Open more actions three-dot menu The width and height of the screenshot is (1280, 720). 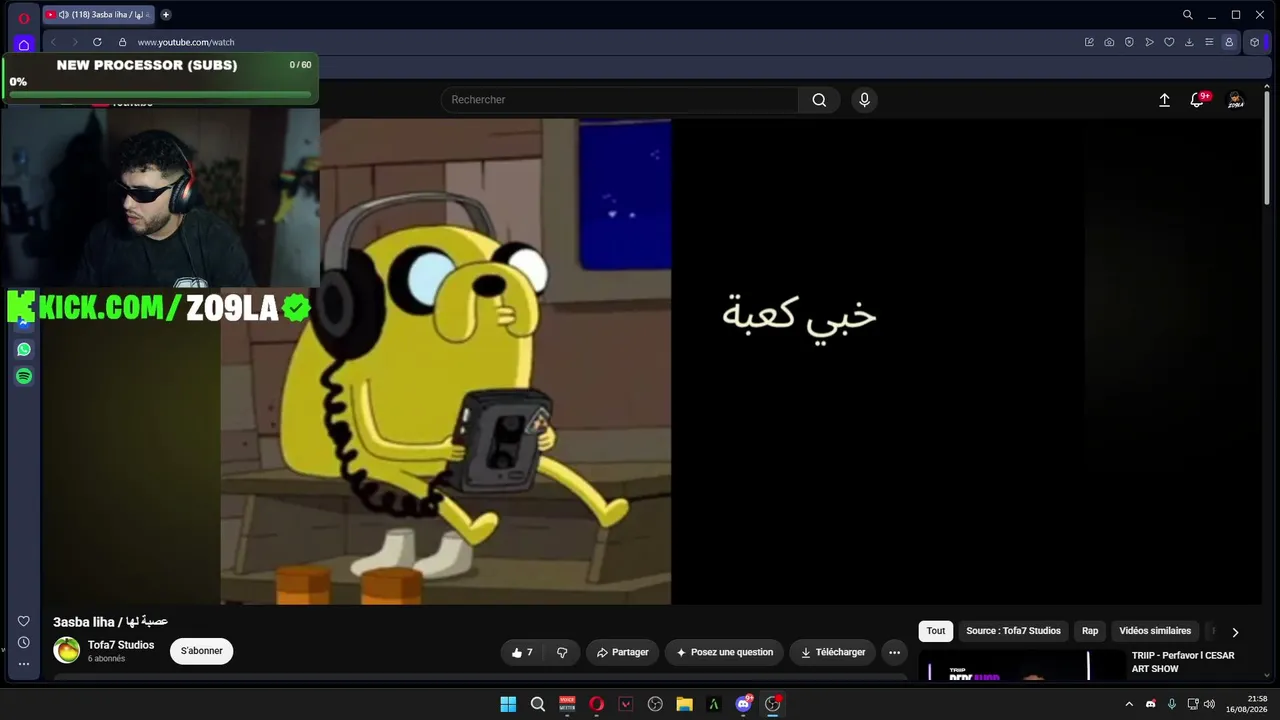(895, 652)
